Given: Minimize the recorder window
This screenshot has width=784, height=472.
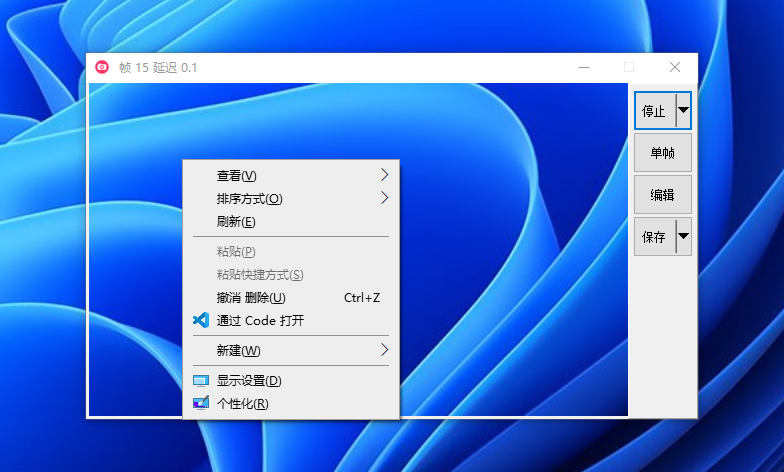Looking at the screenshot, I should [584, 67].
